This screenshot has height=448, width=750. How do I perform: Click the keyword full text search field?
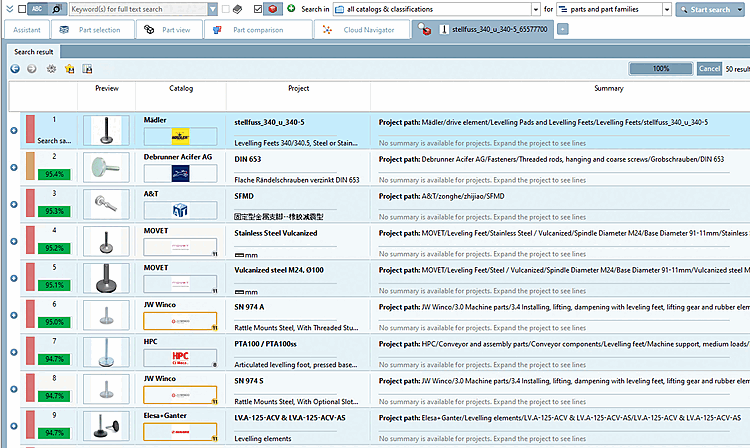click(x=139, y=9)
